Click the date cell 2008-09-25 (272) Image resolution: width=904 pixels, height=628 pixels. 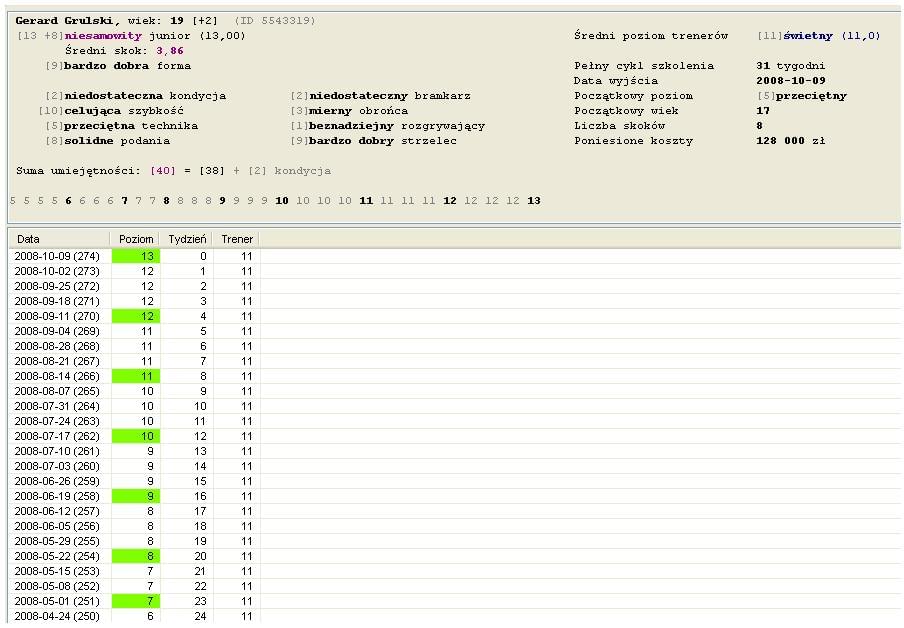(x=57, y=286)
